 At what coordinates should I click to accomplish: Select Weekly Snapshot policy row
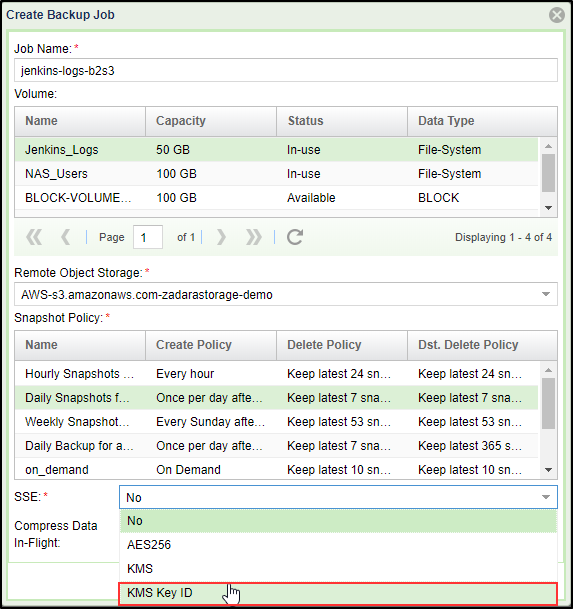coord(276,422)
